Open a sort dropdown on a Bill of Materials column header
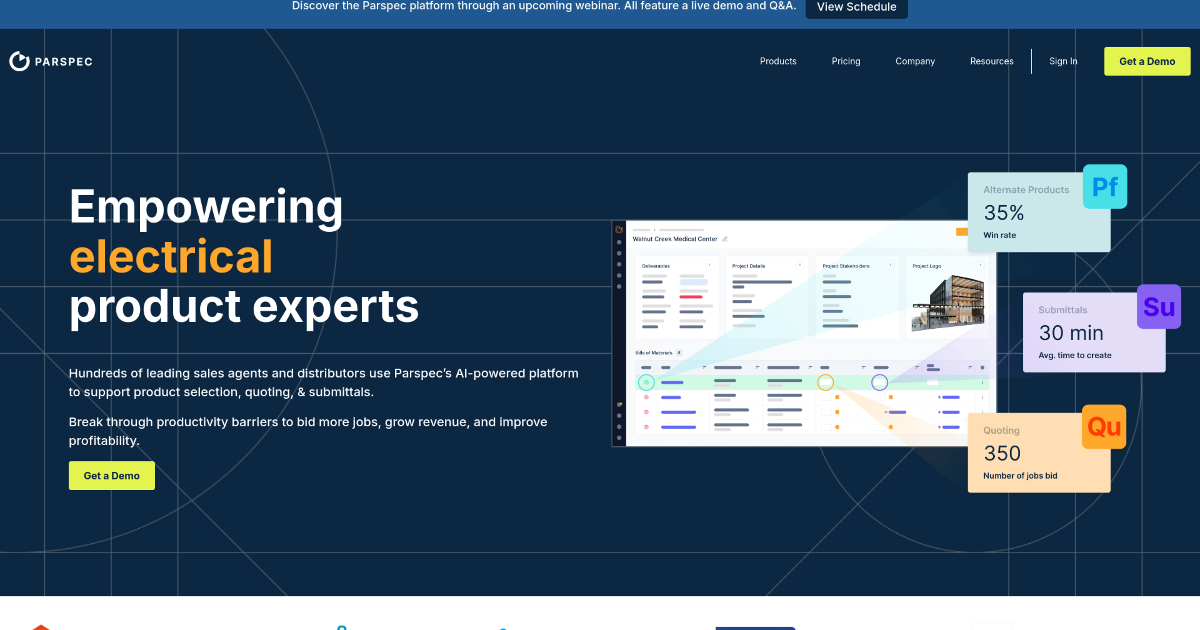Viewport: 1200px width, 630px height. tap(704, 367)
